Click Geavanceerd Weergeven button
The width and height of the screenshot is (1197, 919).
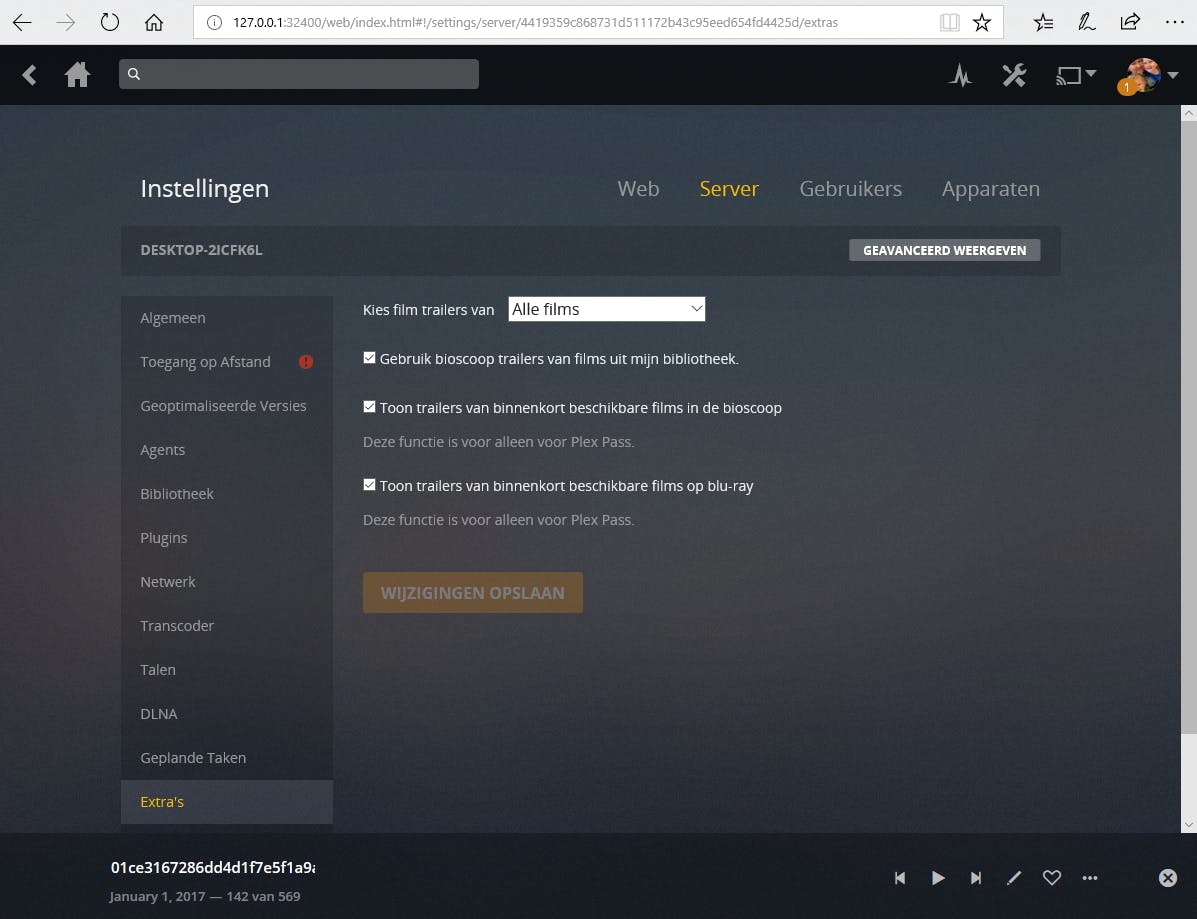coord(944,250)
